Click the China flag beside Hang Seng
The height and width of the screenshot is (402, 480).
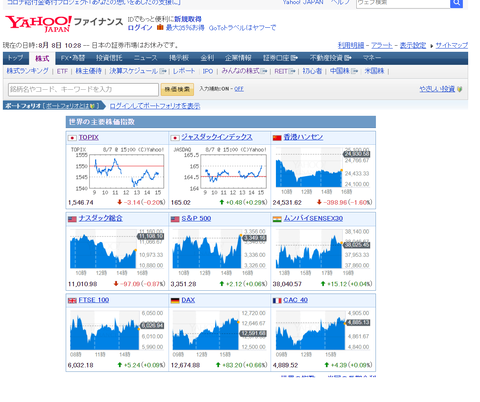pyautogui.click(x=277, y=138)
